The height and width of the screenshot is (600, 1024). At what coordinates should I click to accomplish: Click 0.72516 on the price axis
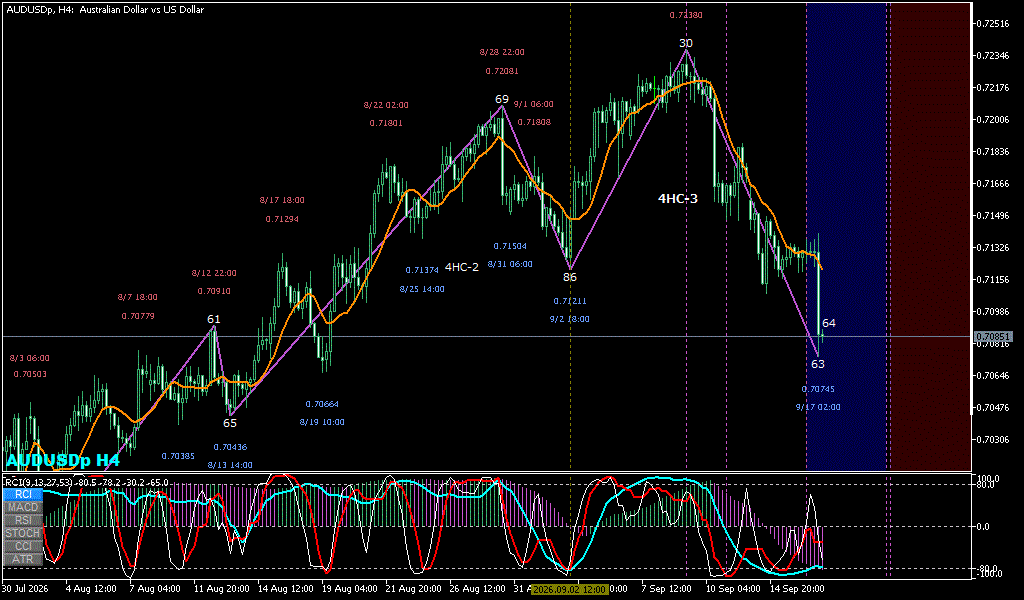992,24
